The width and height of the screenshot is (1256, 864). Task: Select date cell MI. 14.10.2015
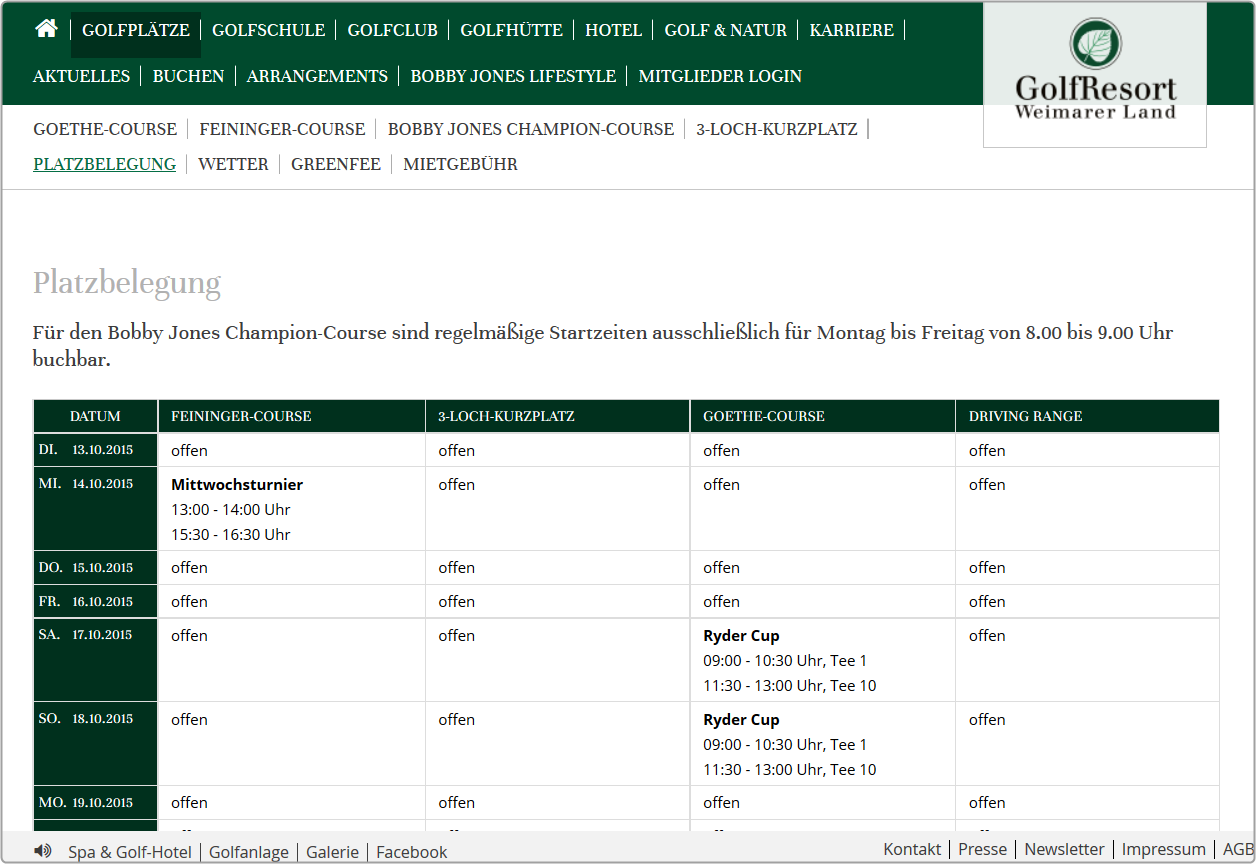click(95, 509)
